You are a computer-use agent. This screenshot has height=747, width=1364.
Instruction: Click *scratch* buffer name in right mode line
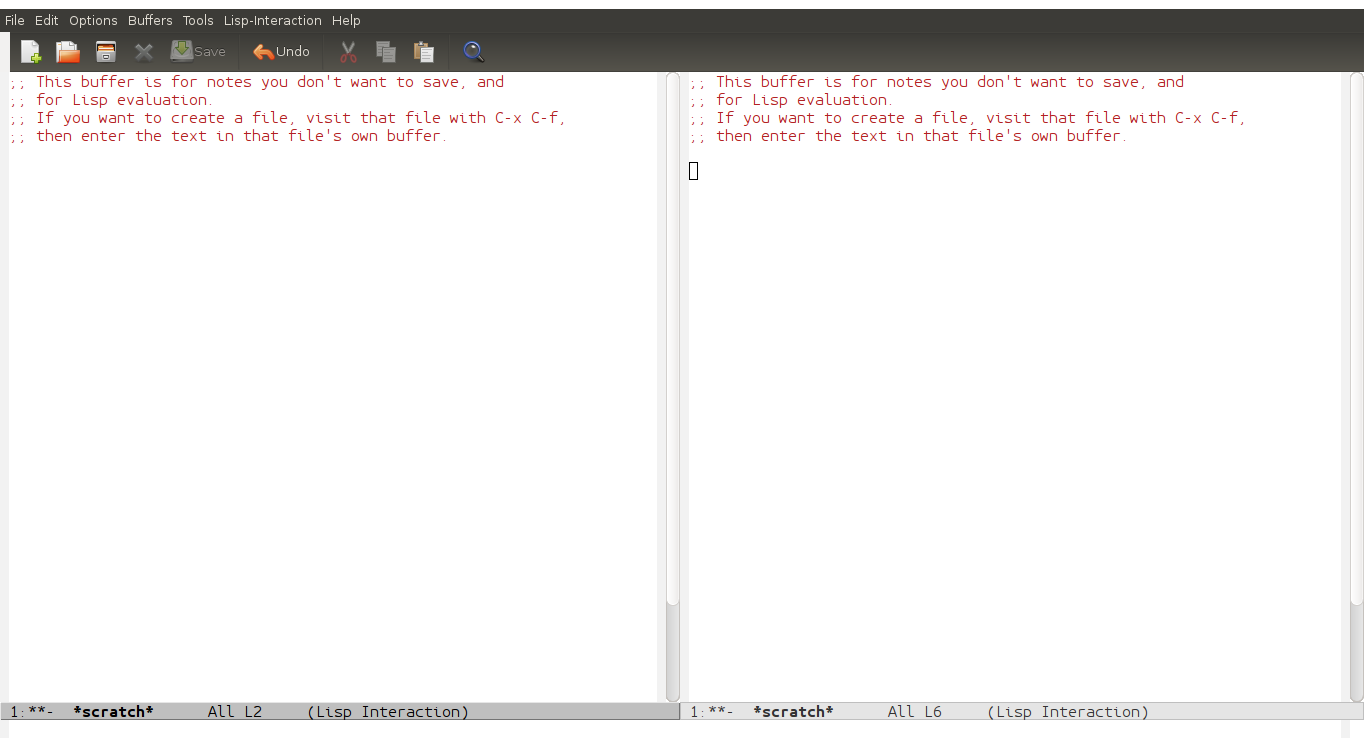(793, 712)
